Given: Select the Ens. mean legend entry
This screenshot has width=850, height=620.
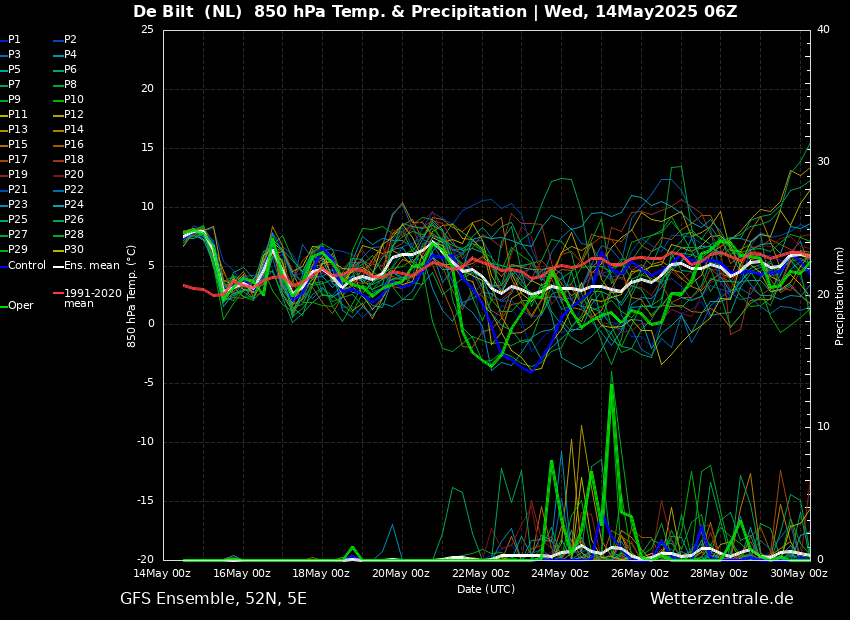Looking at the screenshot, I should (91, 265).
